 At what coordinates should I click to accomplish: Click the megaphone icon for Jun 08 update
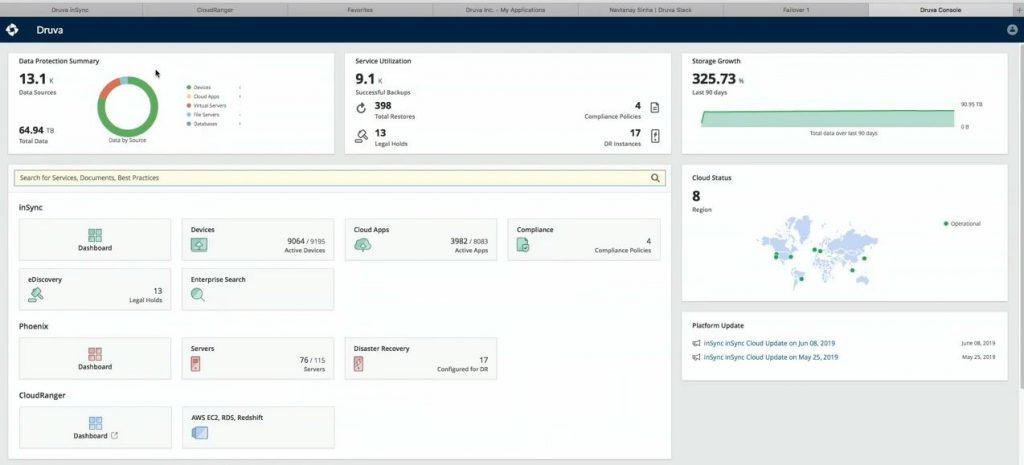[697, 344]
